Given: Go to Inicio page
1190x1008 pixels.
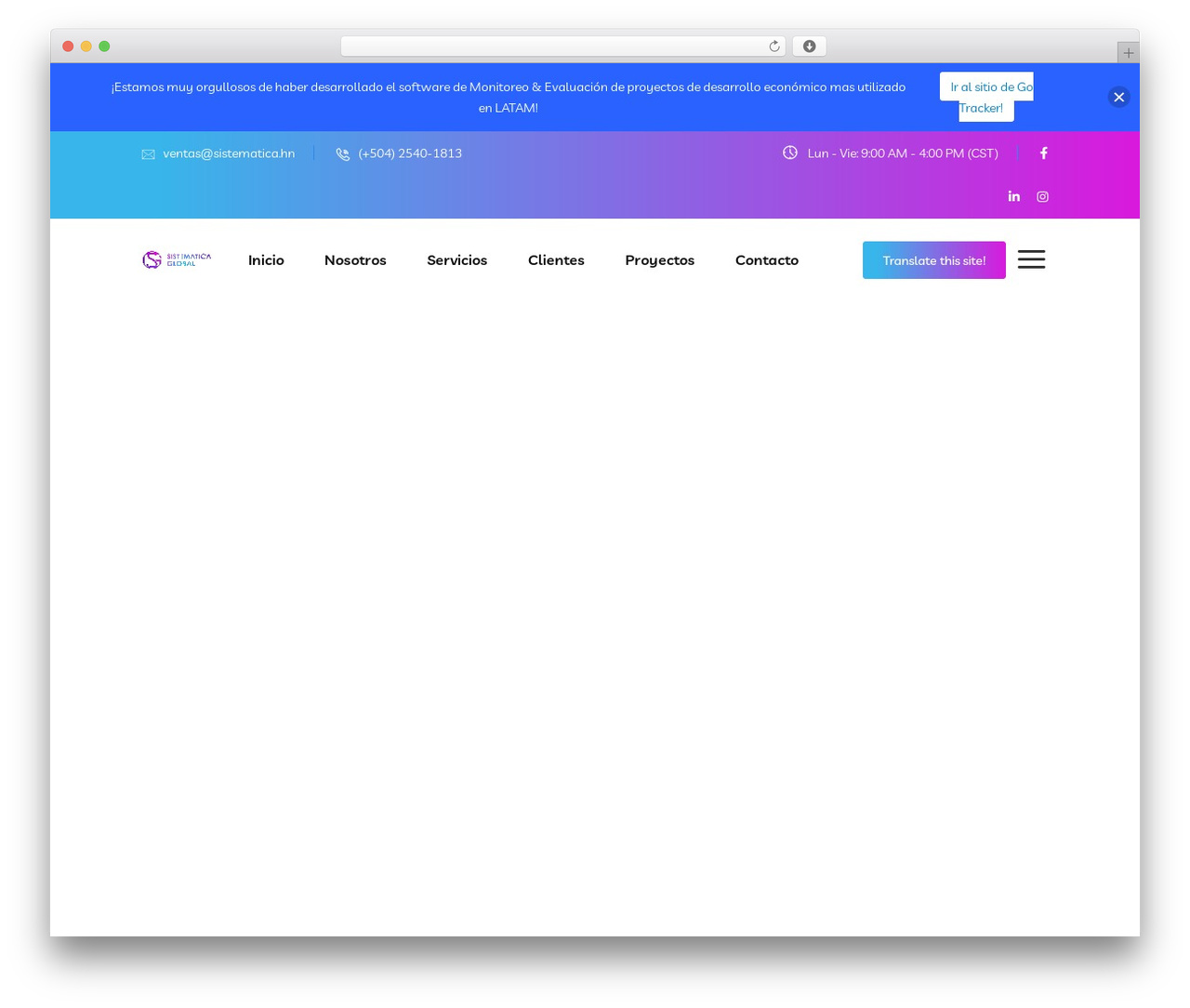Looking at the screenshot, I should click(x=266, y=260).
